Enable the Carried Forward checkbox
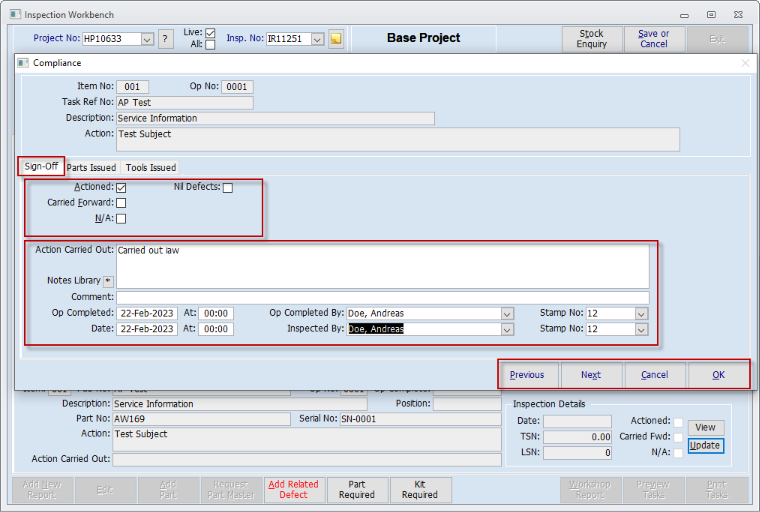Viewport: 760px width, 512px height. (x=121, y=203)
